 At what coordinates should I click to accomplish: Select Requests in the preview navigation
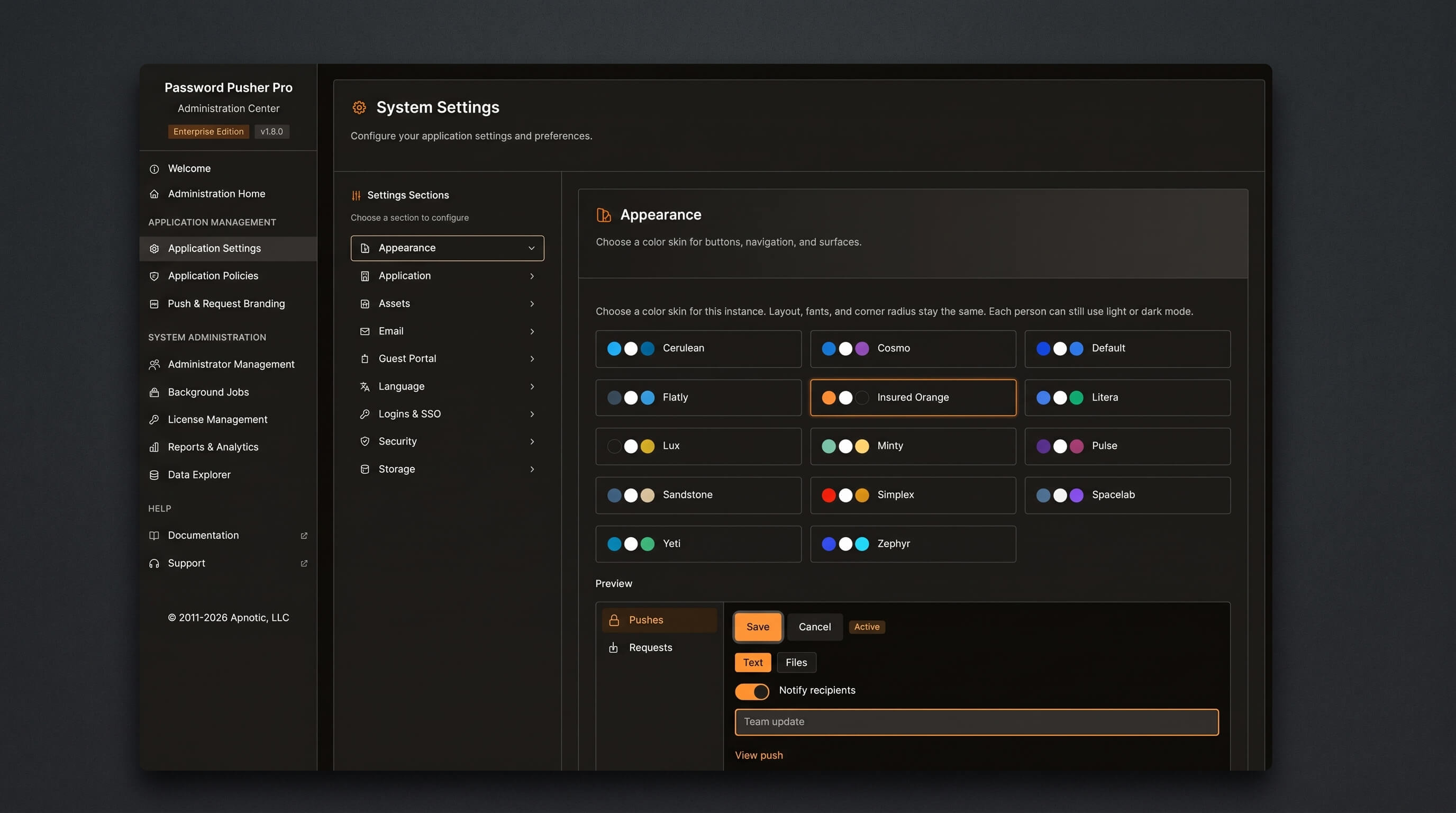[659, 648]
